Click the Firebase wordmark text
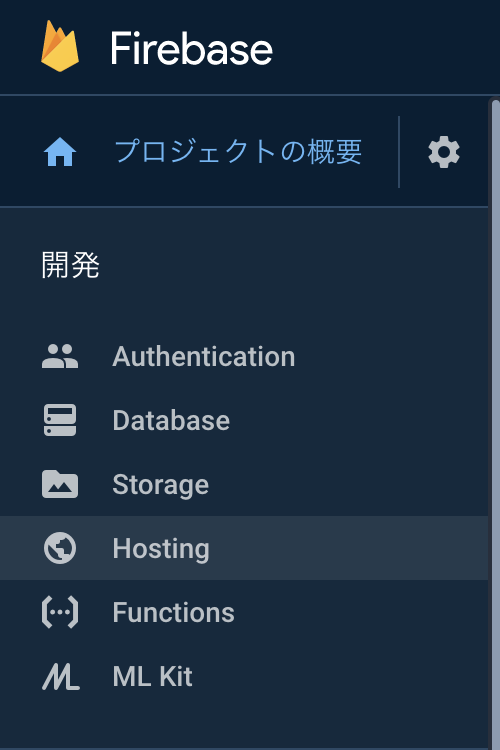This screenshot has width=500, height=750. (191, 48)
